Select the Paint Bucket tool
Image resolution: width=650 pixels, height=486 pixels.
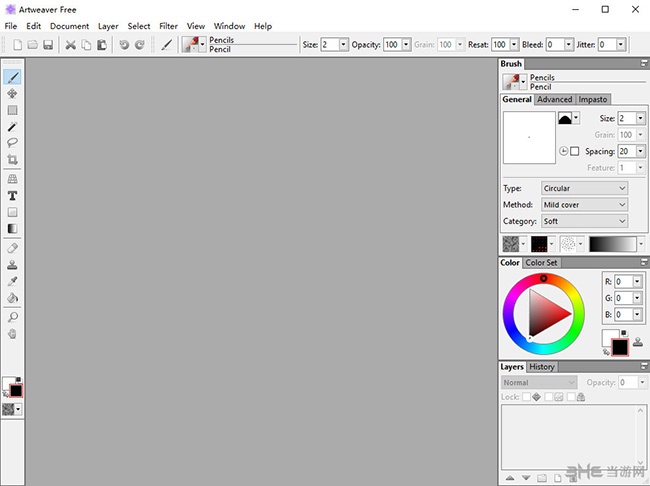tap(12, 298)
